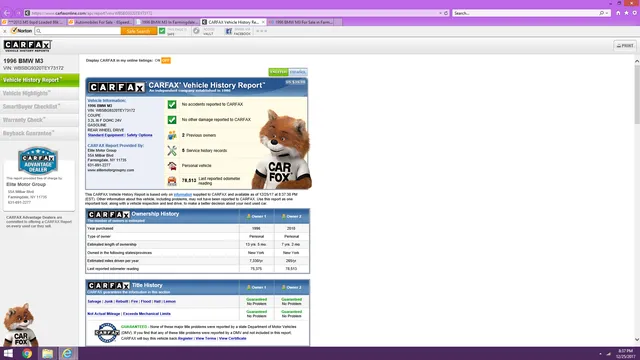Screen dimensions: 640x360
Task: Open address bar dropdown arrow
Action: point(440,13)
